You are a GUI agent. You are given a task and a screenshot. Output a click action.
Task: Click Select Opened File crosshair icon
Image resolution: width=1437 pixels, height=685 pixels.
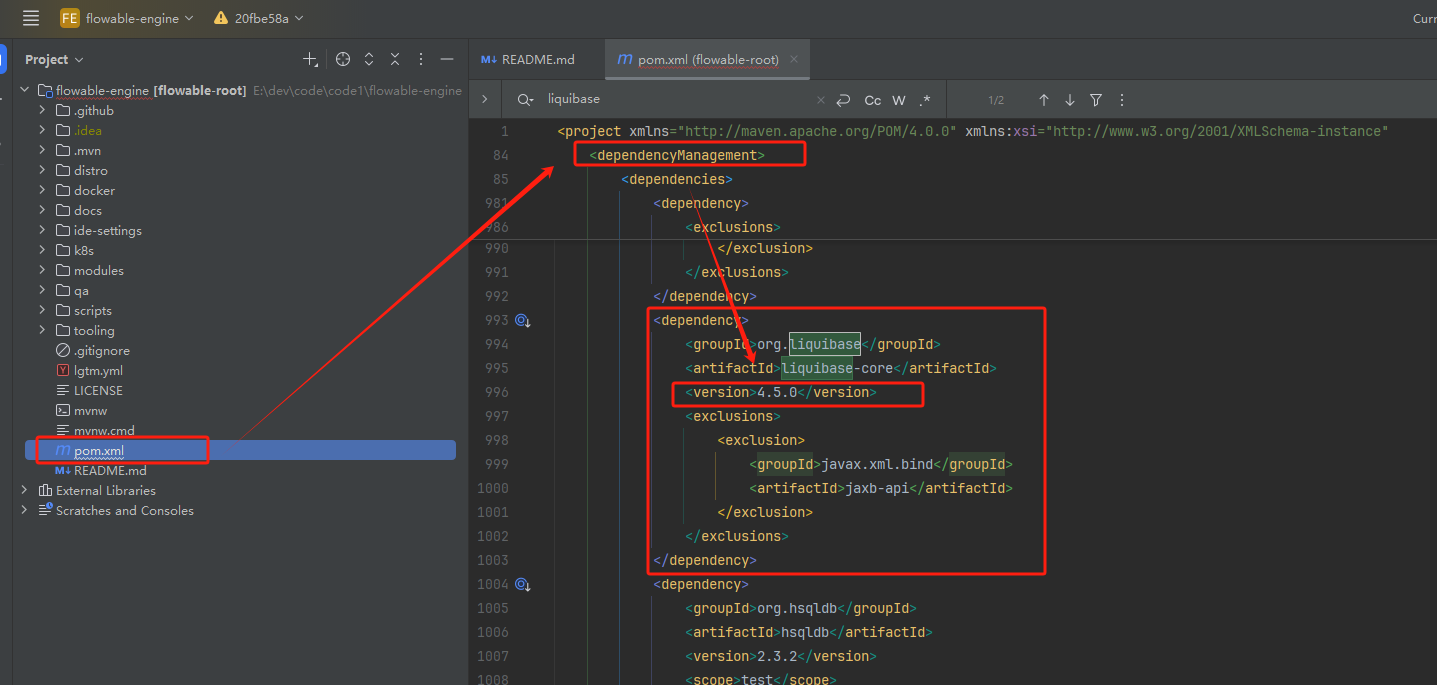pyautogui.click(x=343, y=59)
